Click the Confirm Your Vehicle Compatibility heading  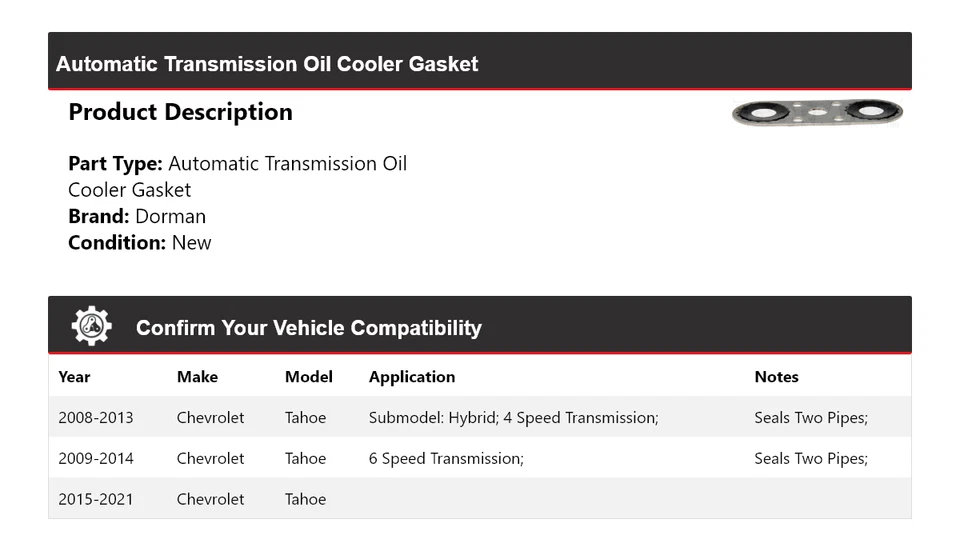click(x=308, y=328)
